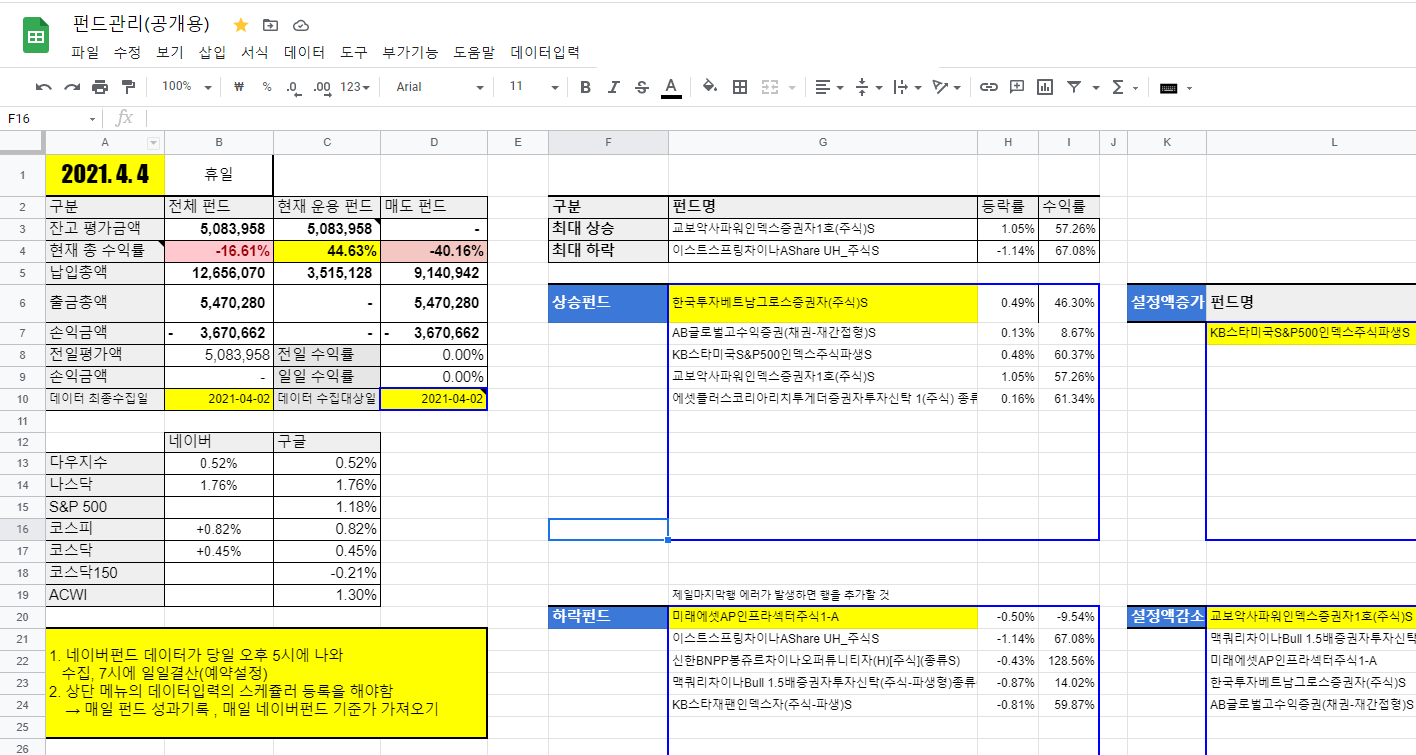Image resolution: width=1416 pixels, height=755 pixels.
Task: Move the document using the folder icon
Action: pos(270,25)
